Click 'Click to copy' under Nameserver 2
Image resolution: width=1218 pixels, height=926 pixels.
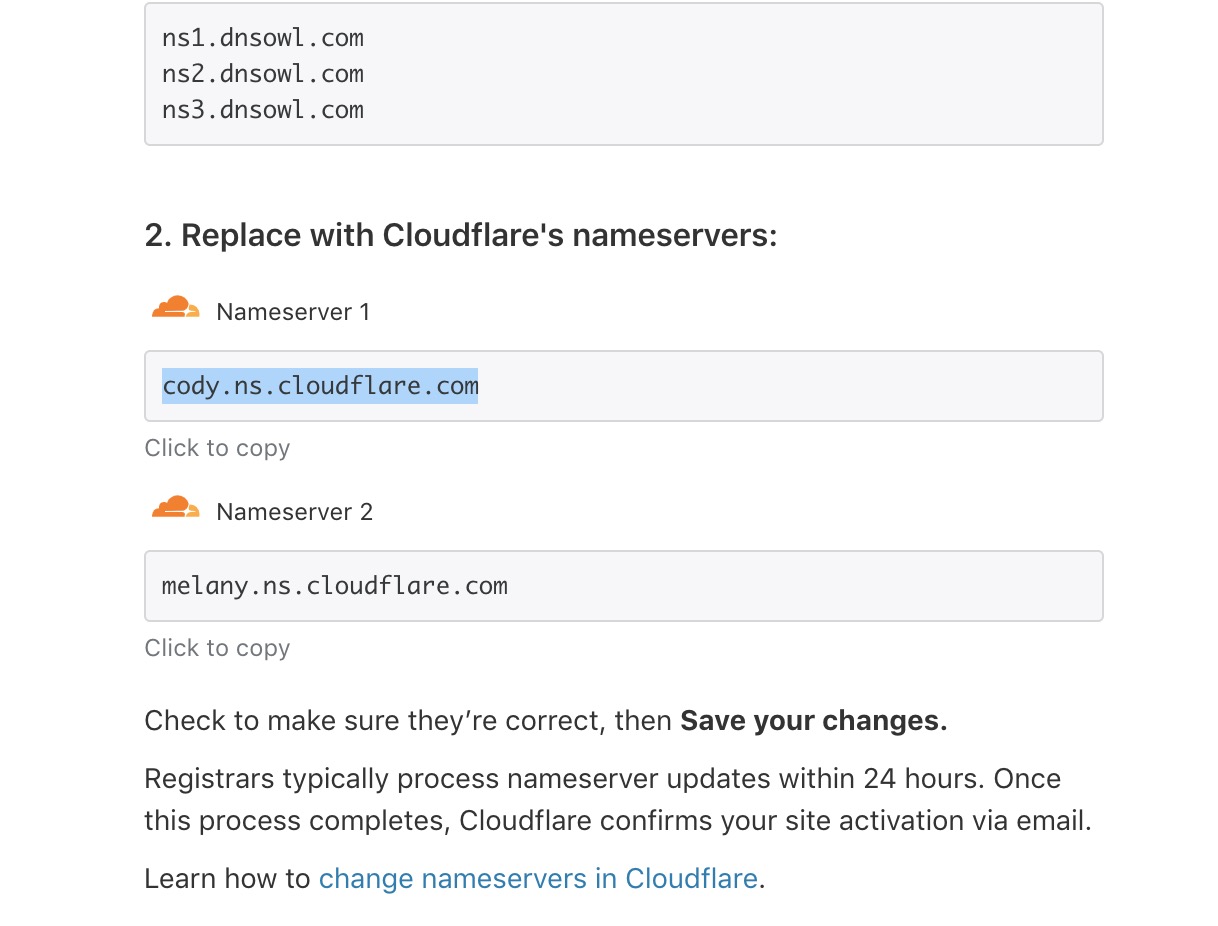tap(217, 648)
